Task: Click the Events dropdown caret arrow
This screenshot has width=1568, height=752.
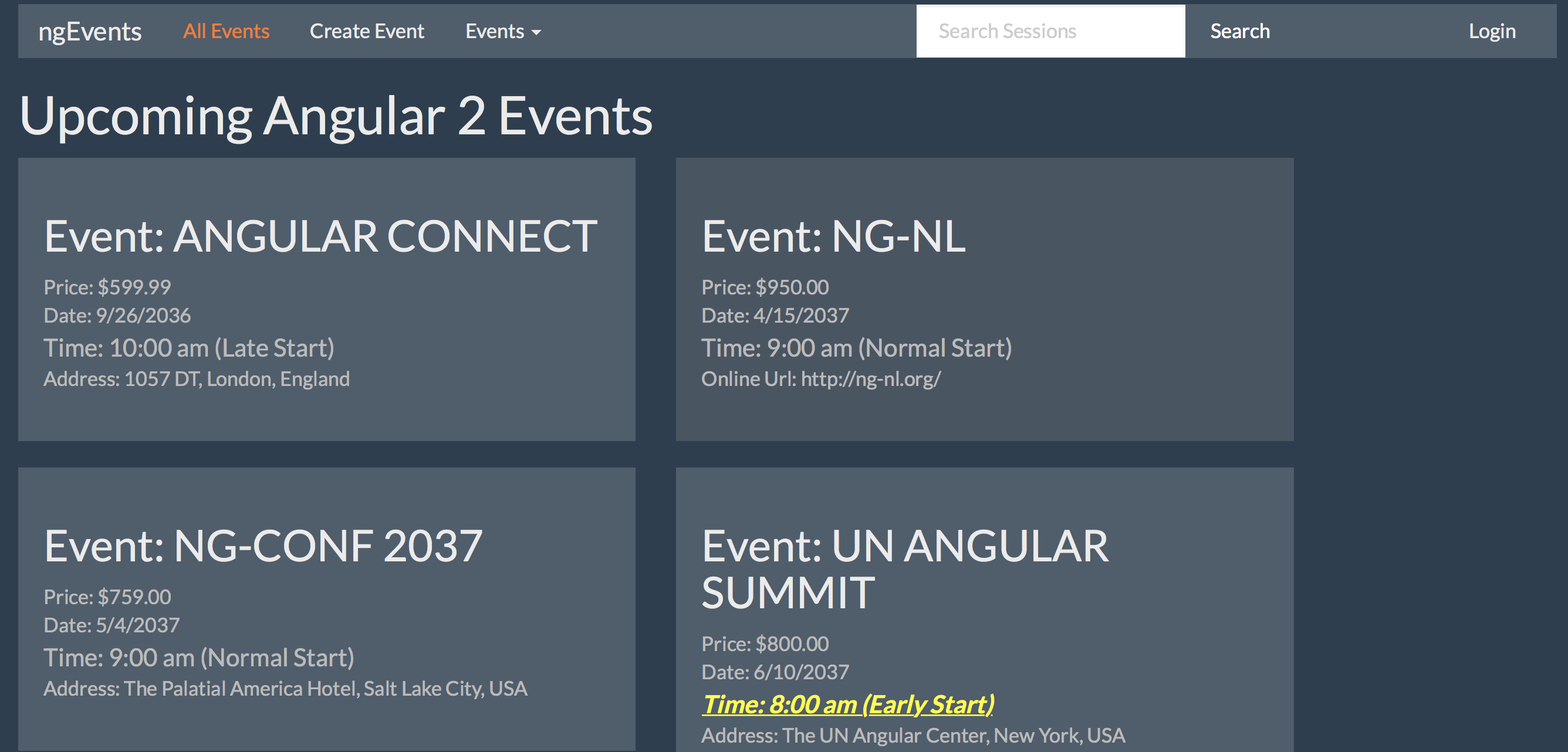Action: pos(536,33)
